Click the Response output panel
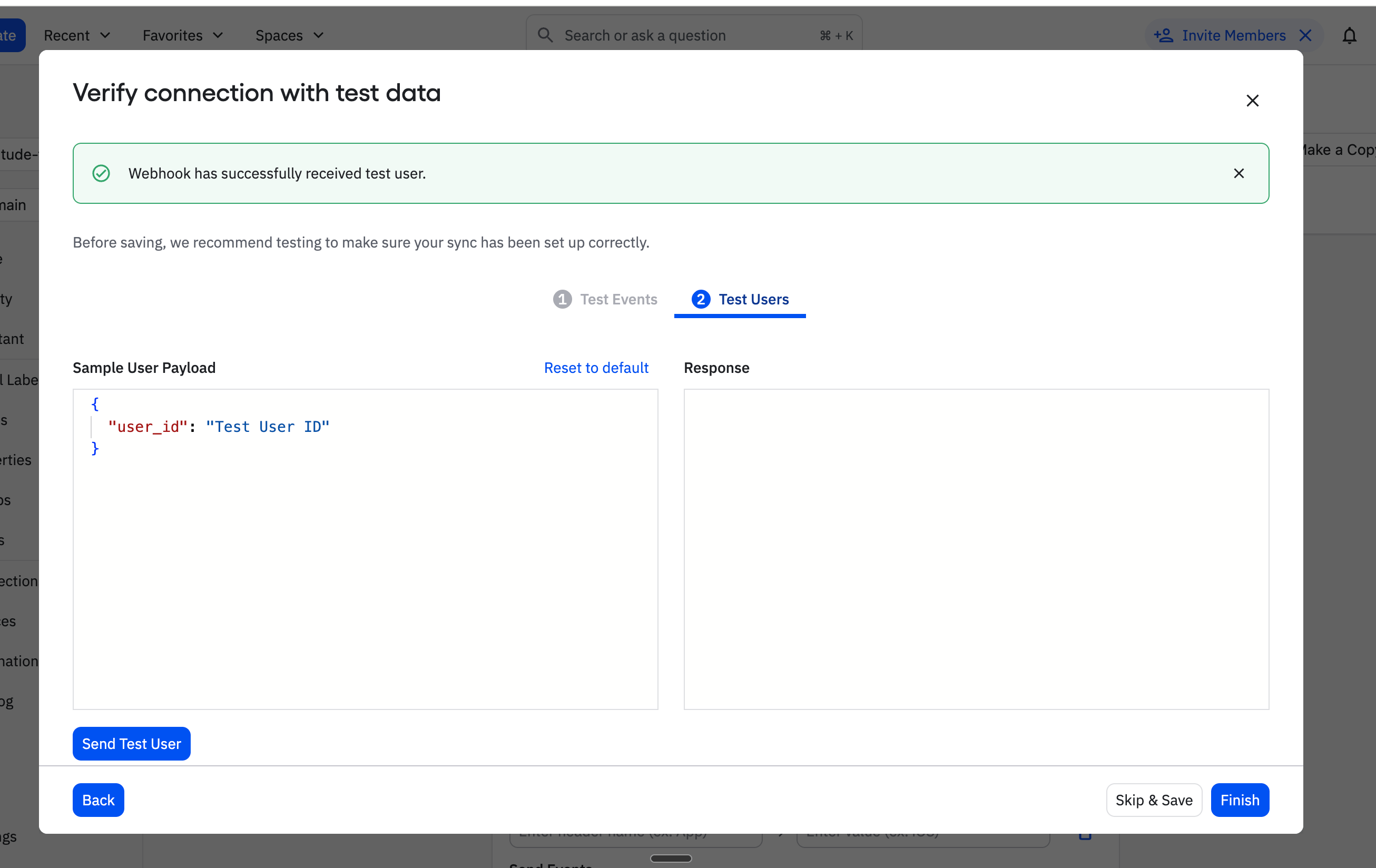1376x868 pixels. point(976,549)
